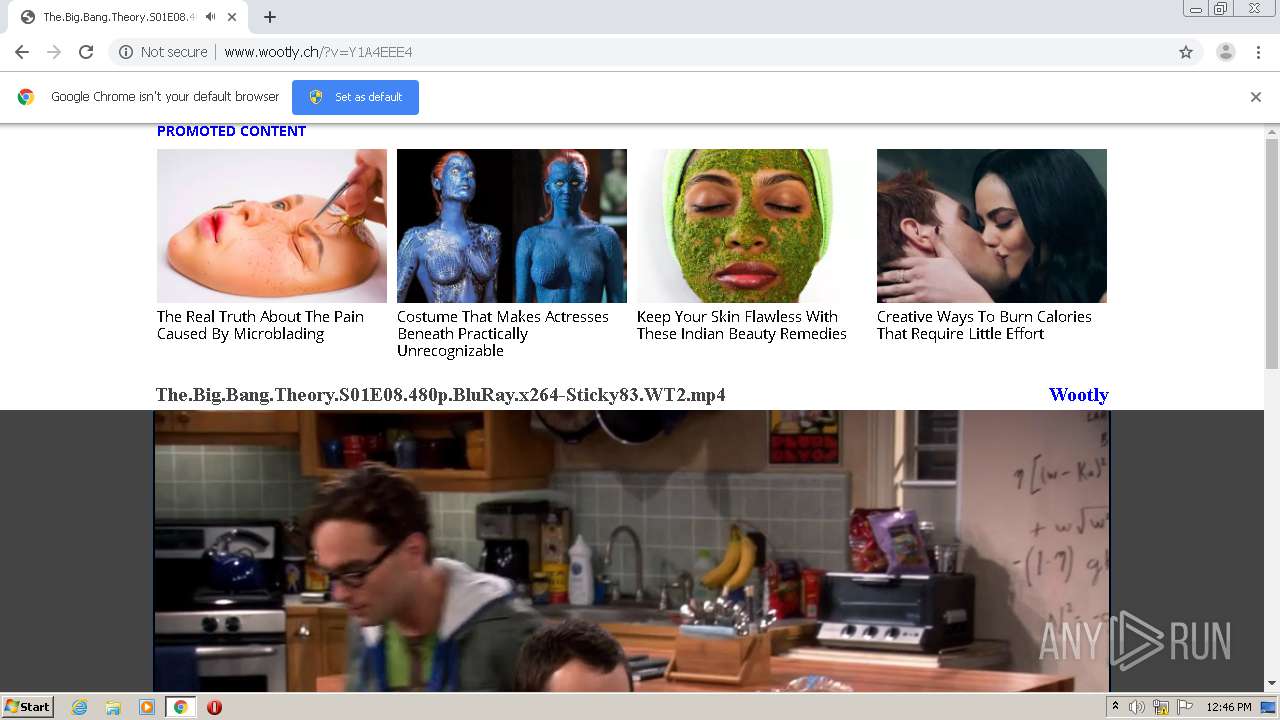Open the Action Center flag icon

pyautogui.click(x=1185, y=707)
